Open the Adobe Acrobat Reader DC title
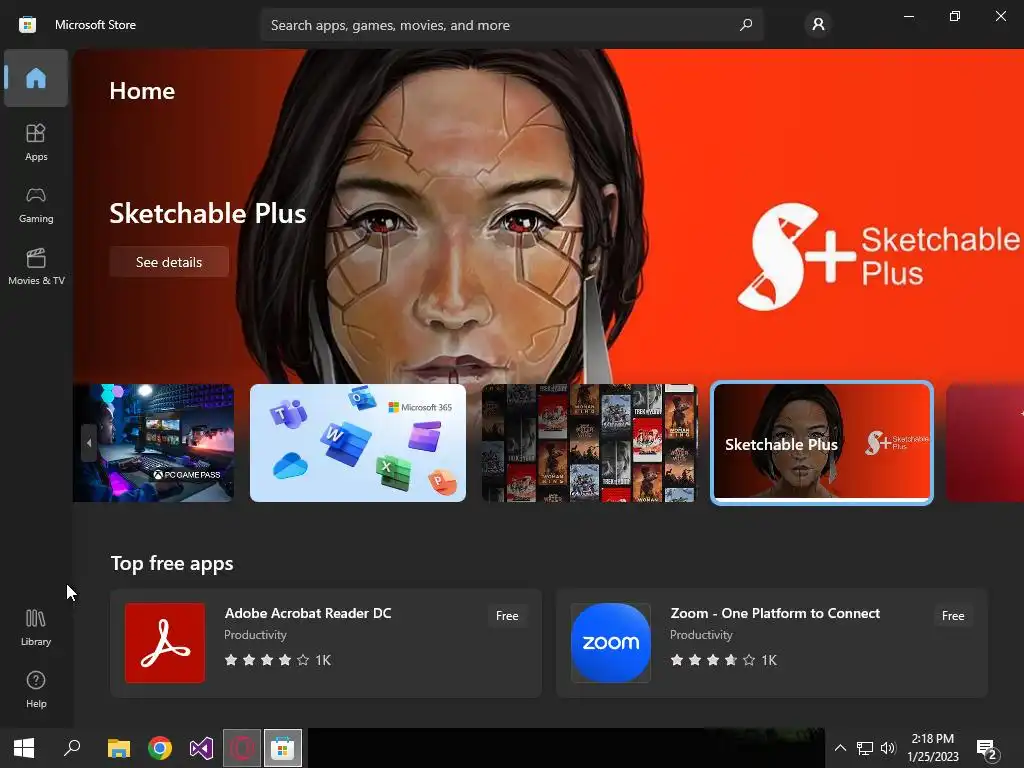The height and width of the screenshot is (768, 1024). tap(308, 613)
